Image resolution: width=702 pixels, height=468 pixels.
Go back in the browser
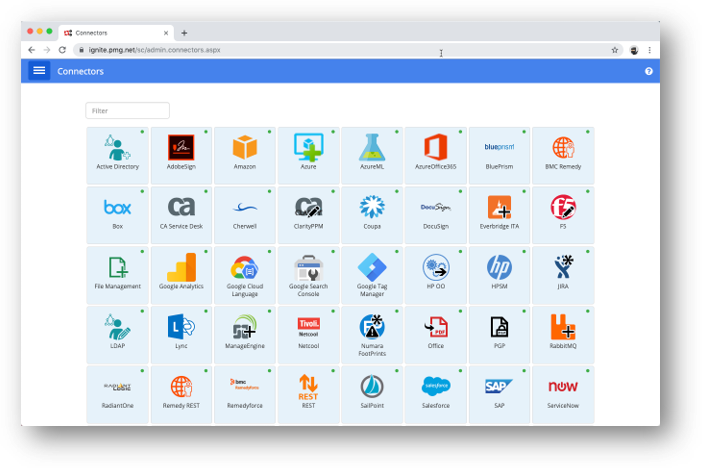click(31, 50)
